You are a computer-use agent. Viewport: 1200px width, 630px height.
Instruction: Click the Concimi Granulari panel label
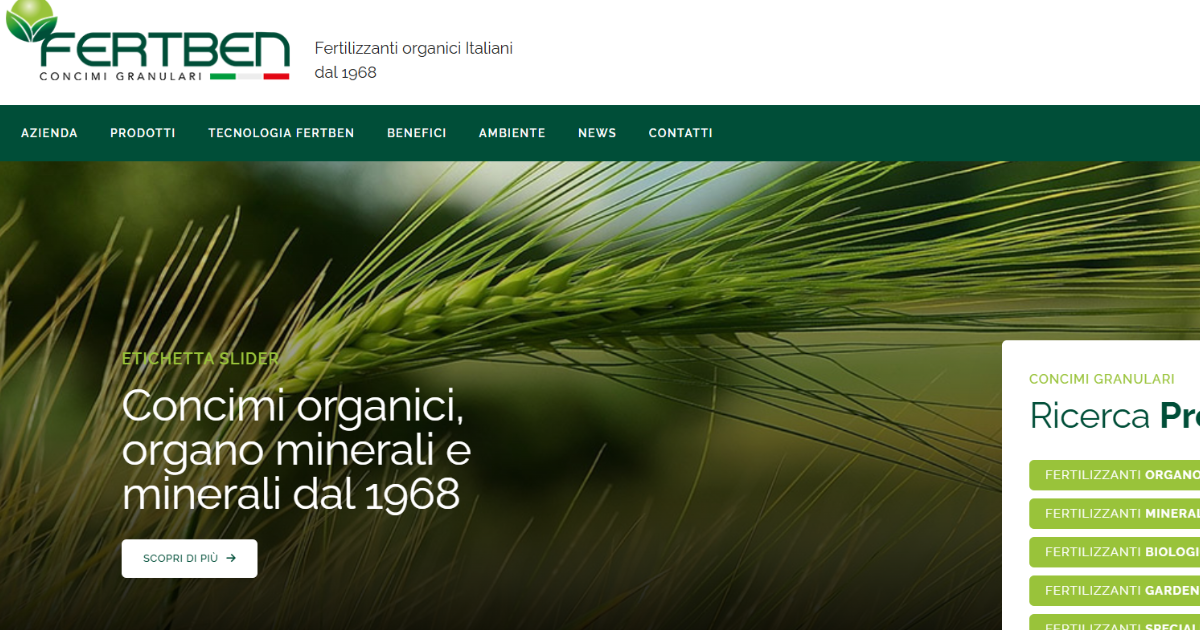[x=1102, y=379]
